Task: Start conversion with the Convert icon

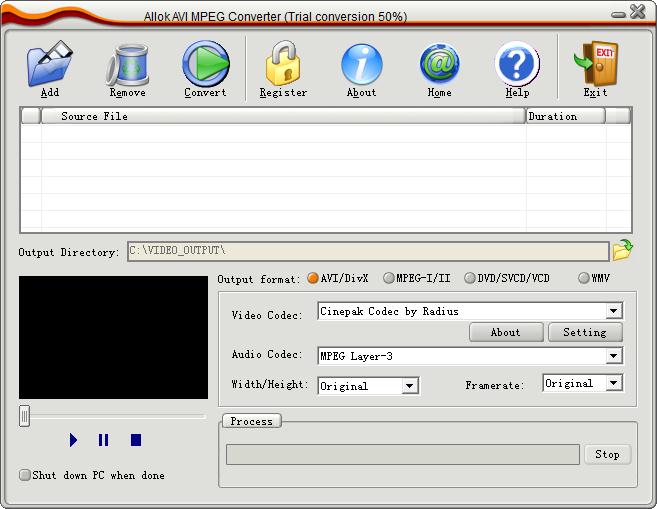Action: [x=205, y=64]
